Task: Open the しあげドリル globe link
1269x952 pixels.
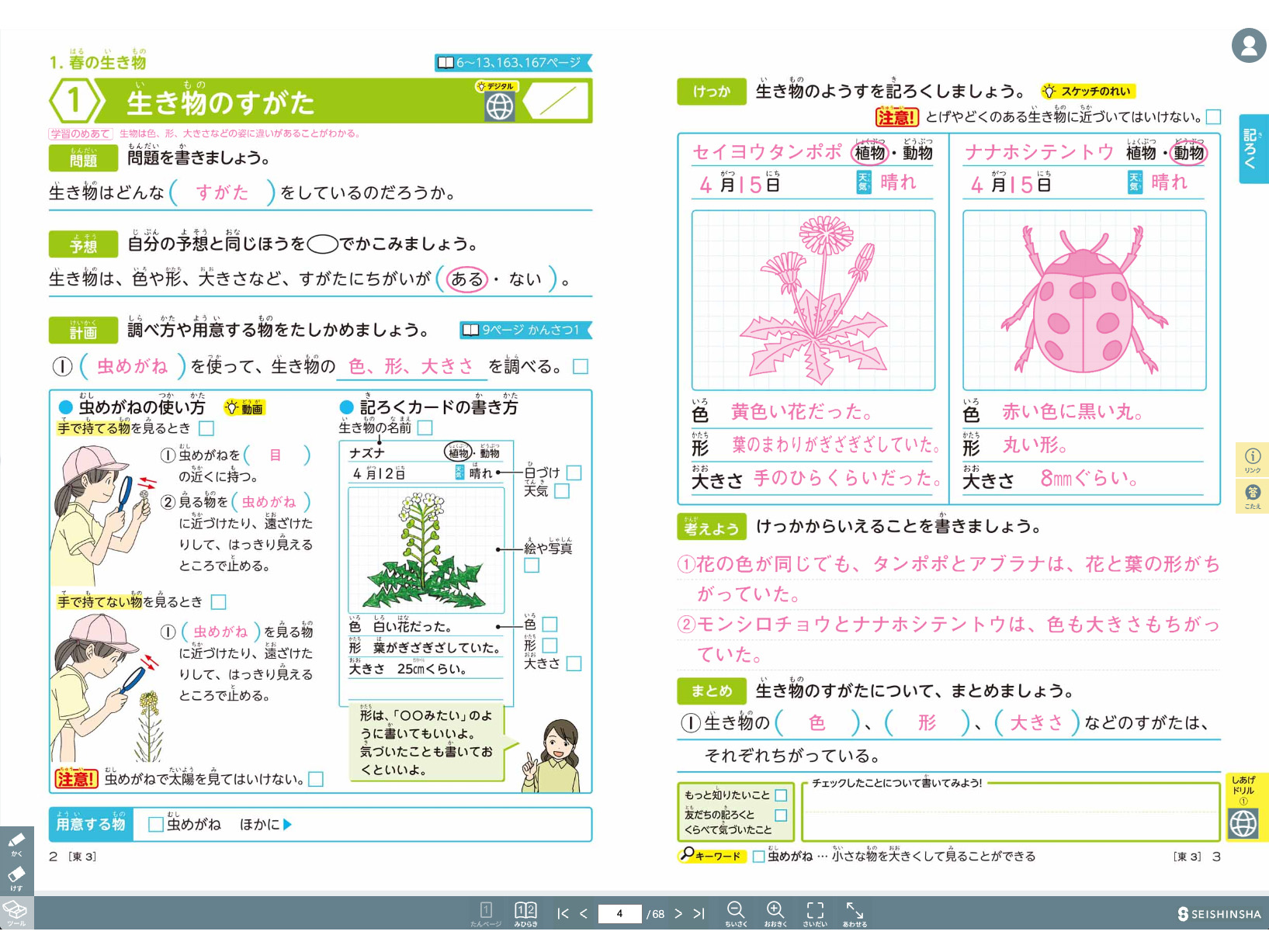Action: (x=1243, y=823)
